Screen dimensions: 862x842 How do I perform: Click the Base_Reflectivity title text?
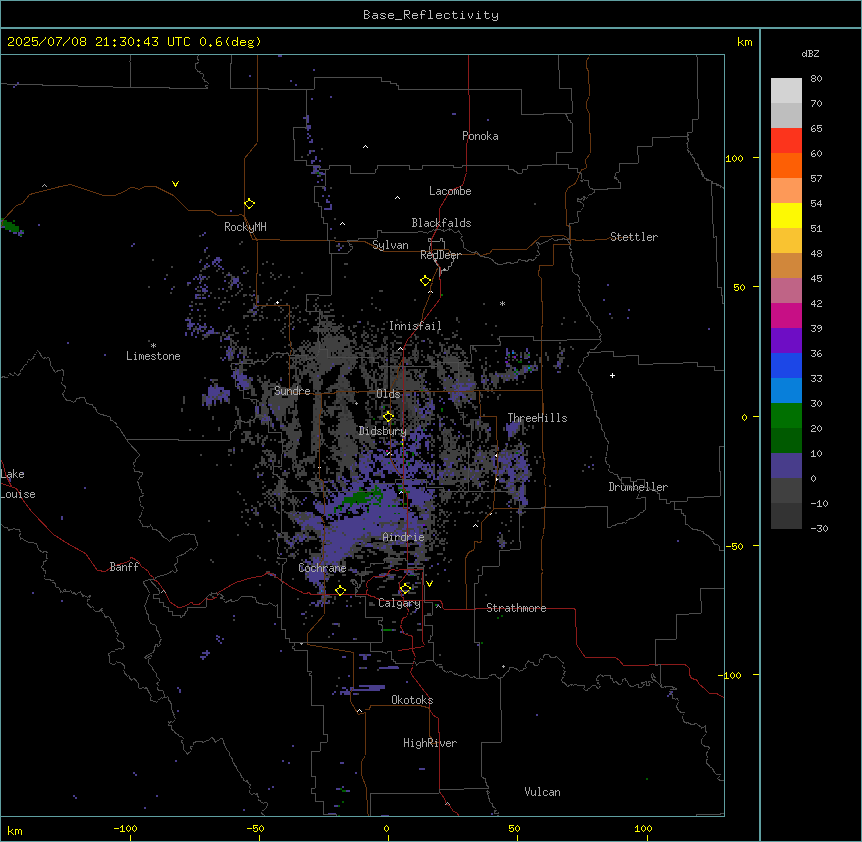pyautogui.click(x=431, y=15)
